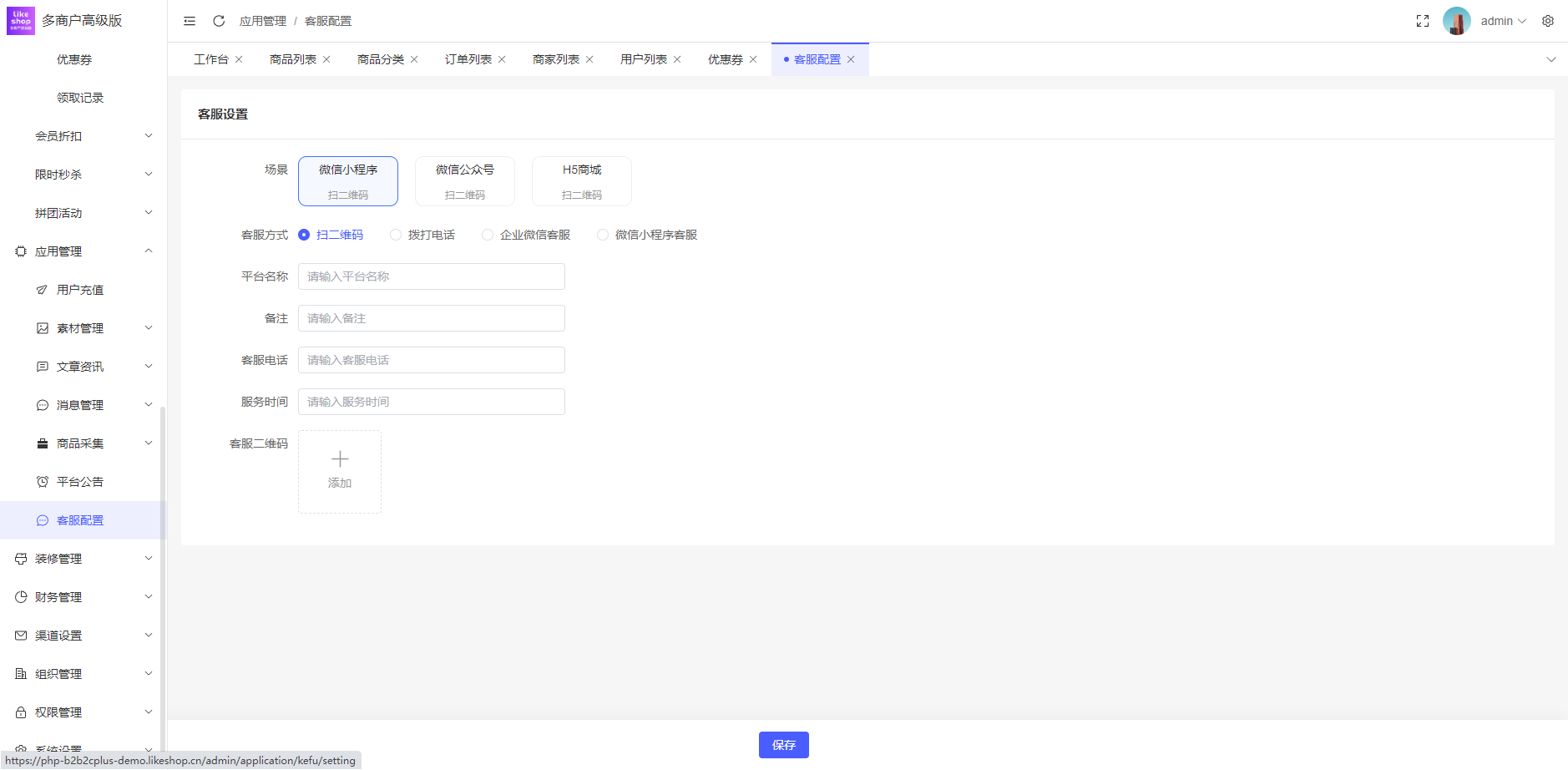Open the tab list dropdown arrow

pyautogui.click(x=1551, y=59)
